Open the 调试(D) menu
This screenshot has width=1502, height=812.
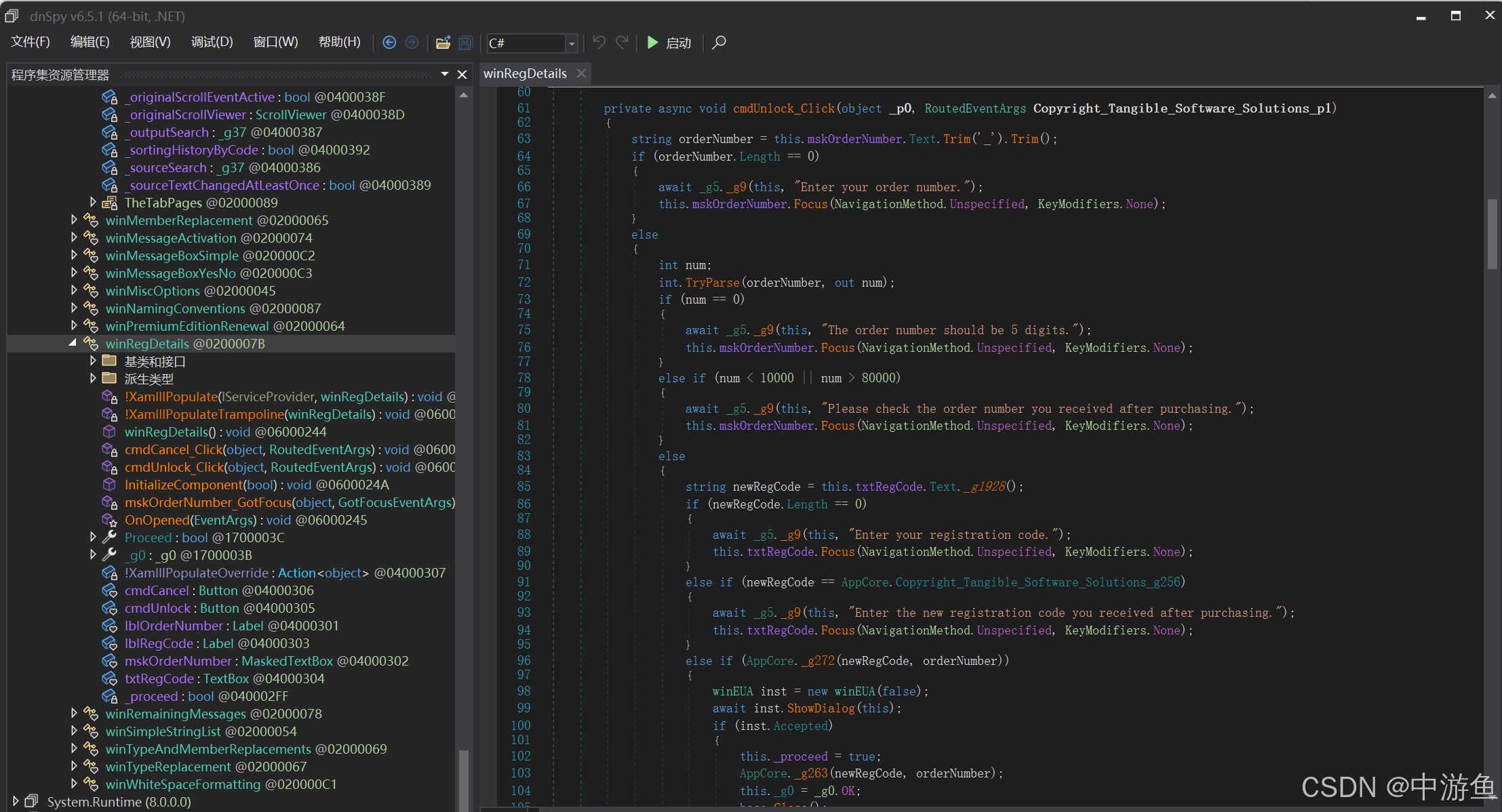212,42
